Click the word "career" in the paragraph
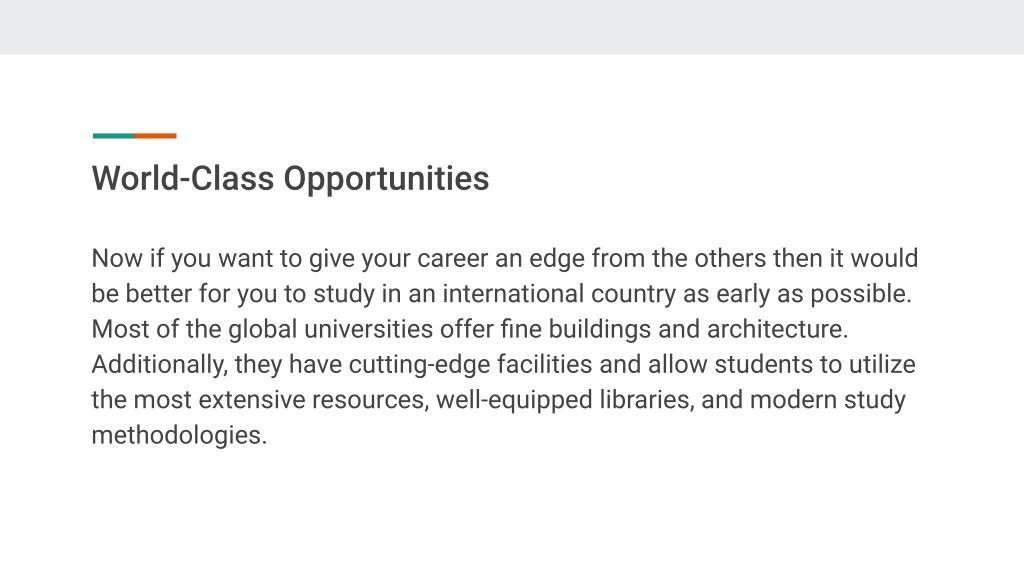This screenshot has width=1024, height=576. coord(453,259)
